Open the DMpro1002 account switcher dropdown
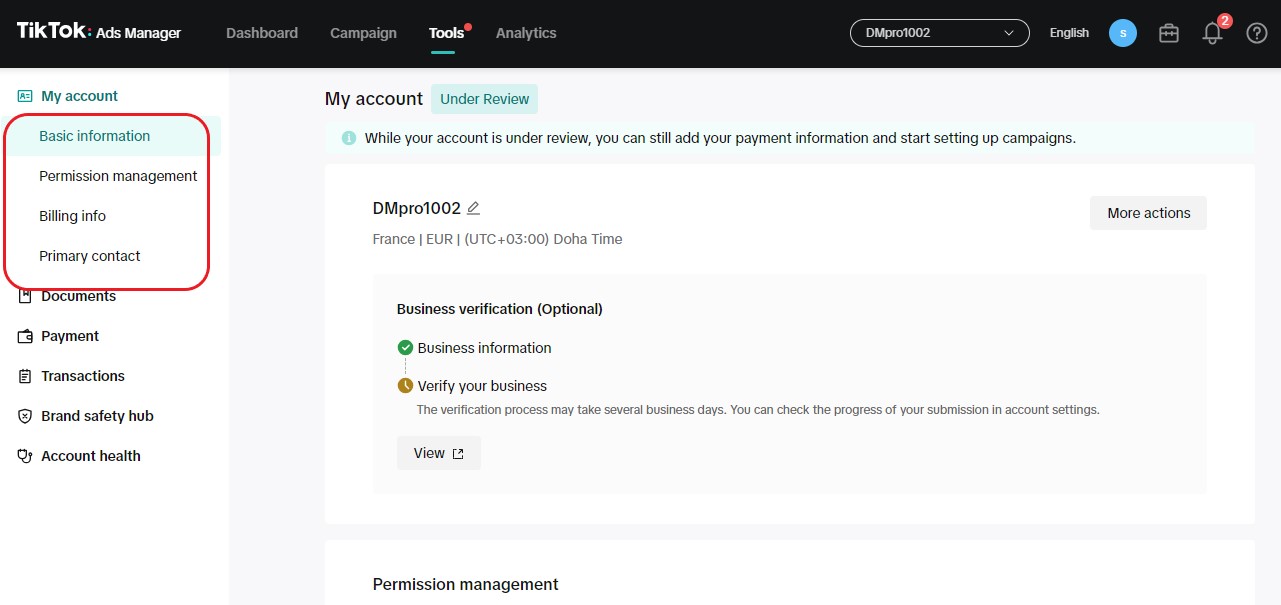 pos(938,32)
